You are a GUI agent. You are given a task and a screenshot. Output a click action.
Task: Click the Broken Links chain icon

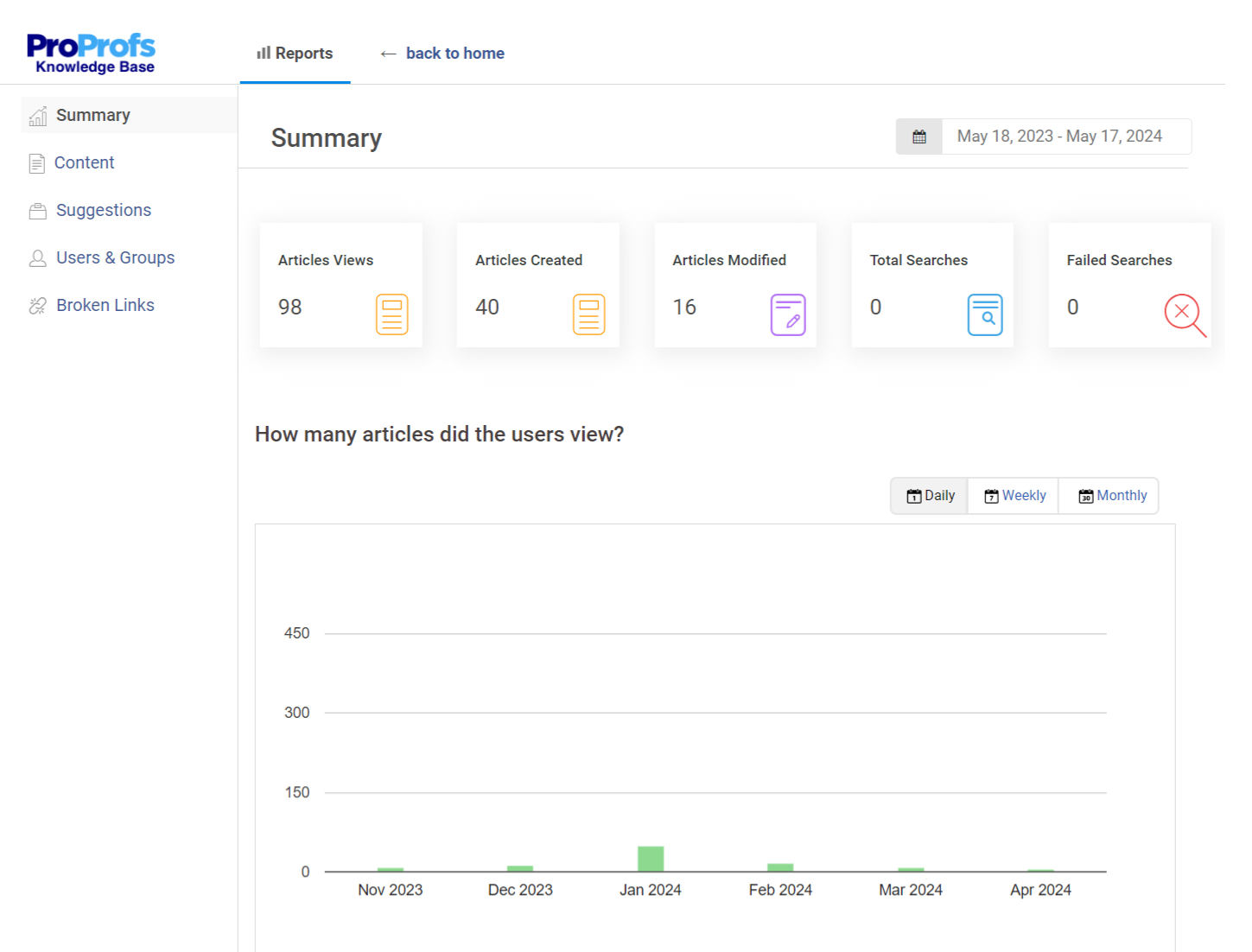coord(37,306)
